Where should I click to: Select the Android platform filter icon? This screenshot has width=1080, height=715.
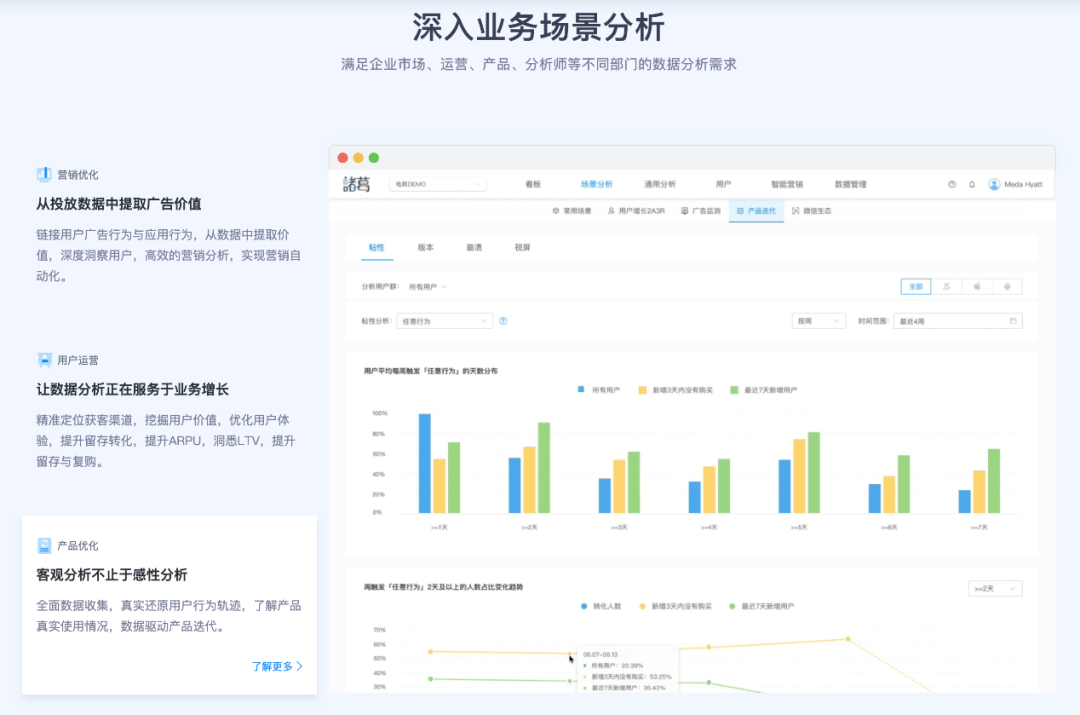pyautogui.click(x=1007, y=287)
